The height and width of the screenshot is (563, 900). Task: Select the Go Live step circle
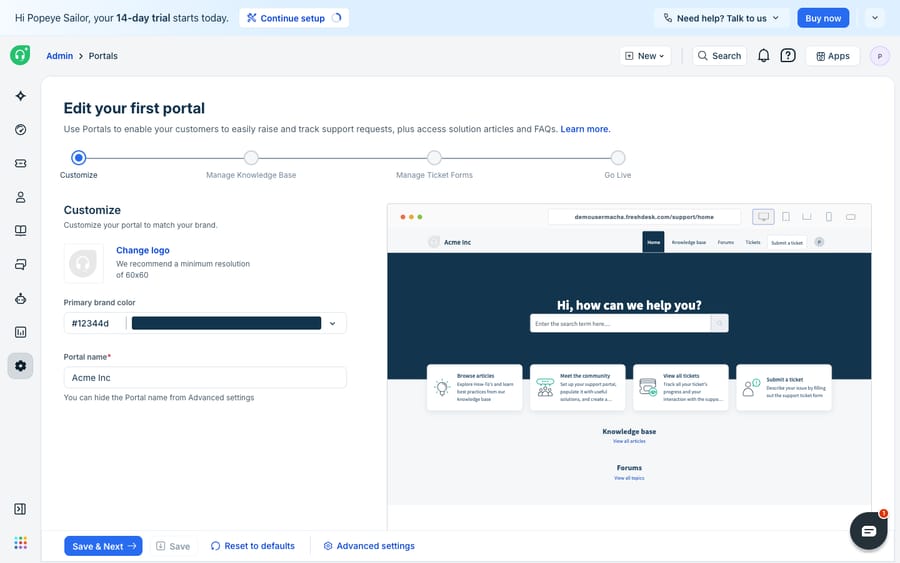coord(618,157)
